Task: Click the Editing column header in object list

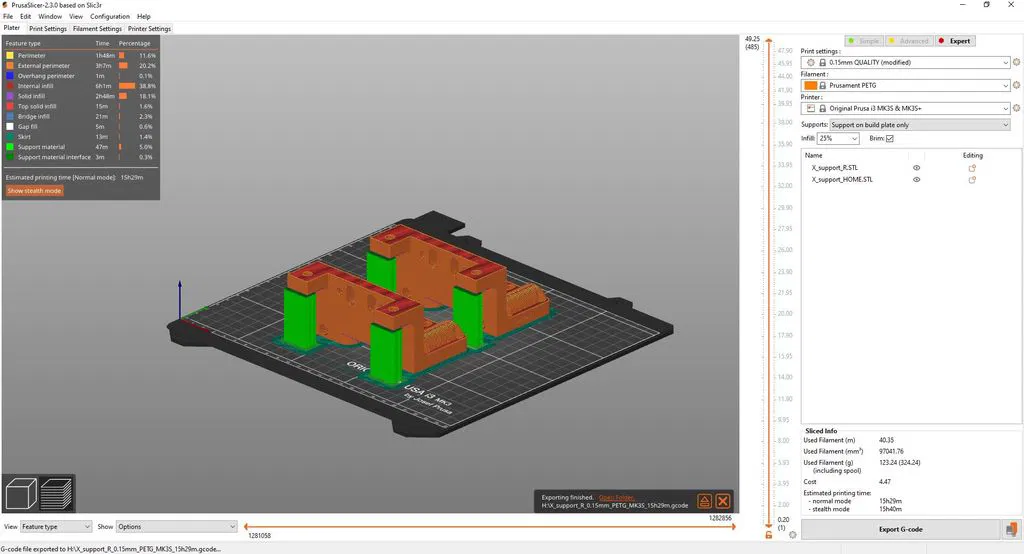Action: (x=972, y=155)
